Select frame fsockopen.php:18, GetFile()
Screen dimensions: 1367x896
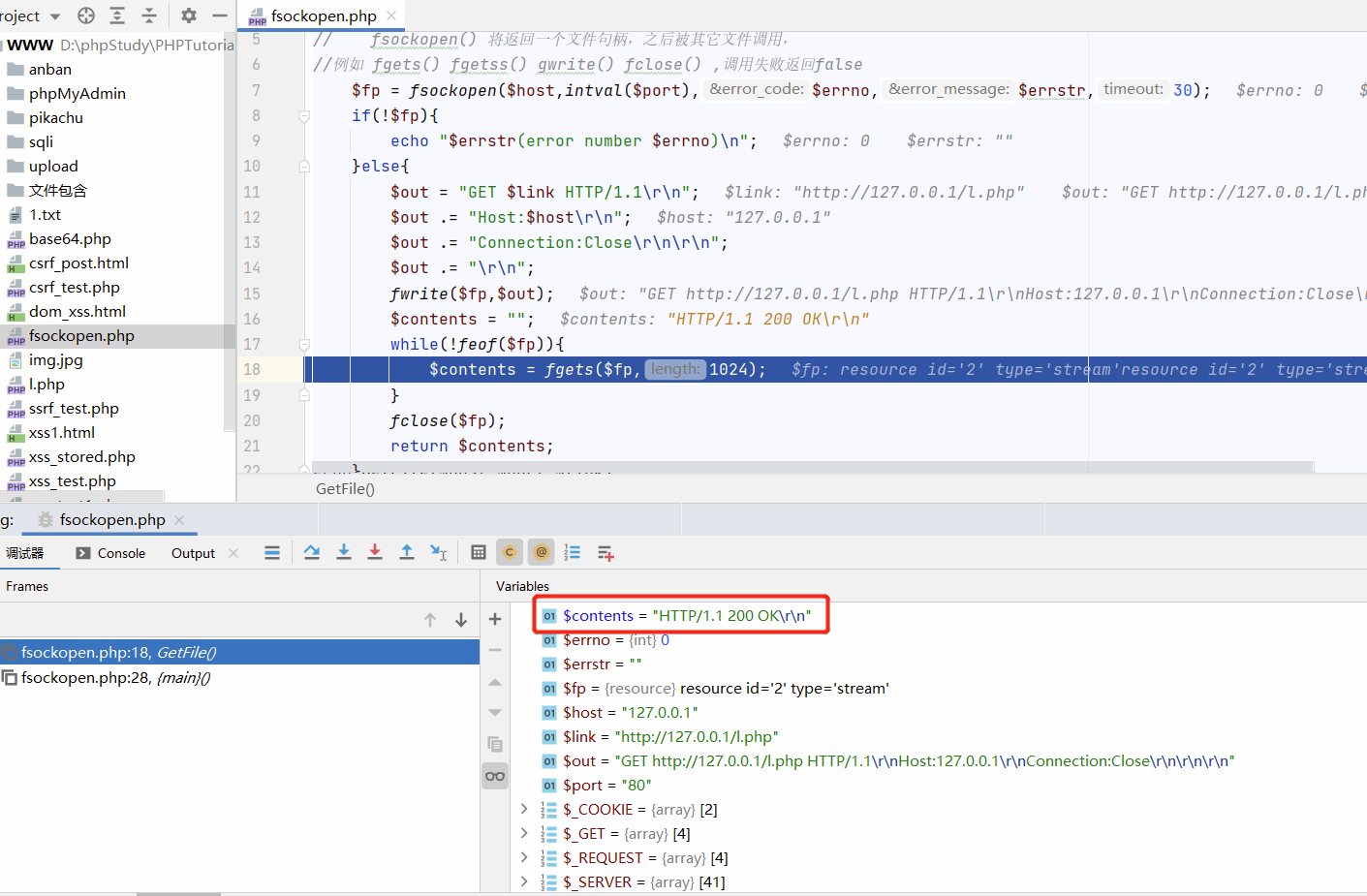tap(239, 652)
